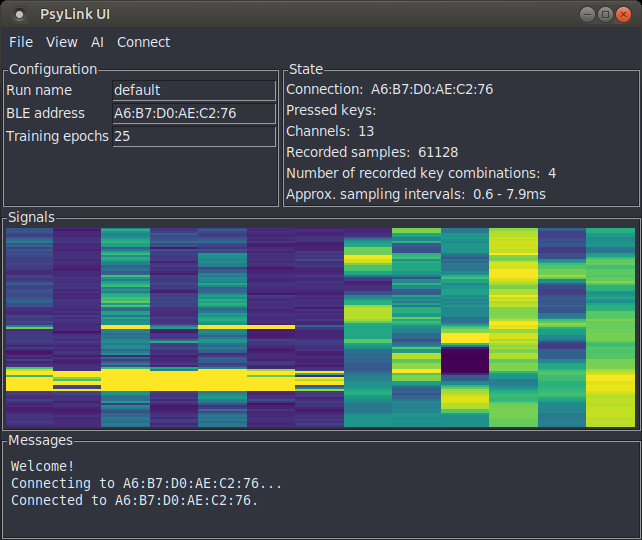Click the 'Connecting to A6:B7:D0:AE:C2:76...' message

[x=147, y=484]
